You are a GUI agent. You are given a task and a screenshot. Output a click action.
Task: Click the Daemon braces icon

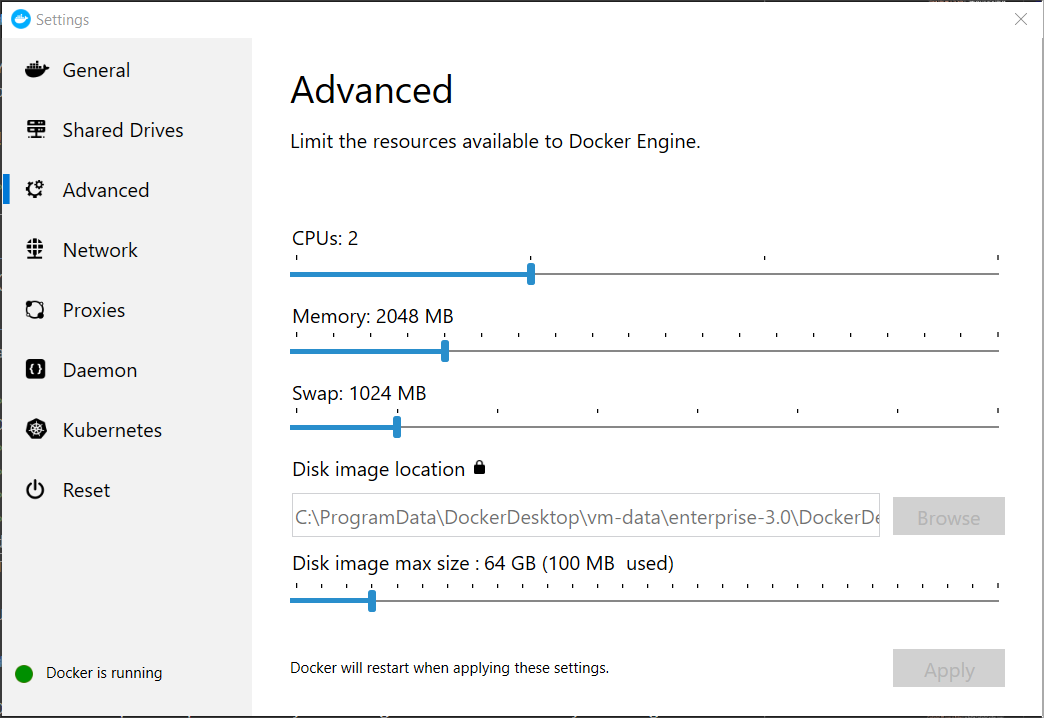click(36, 370)
